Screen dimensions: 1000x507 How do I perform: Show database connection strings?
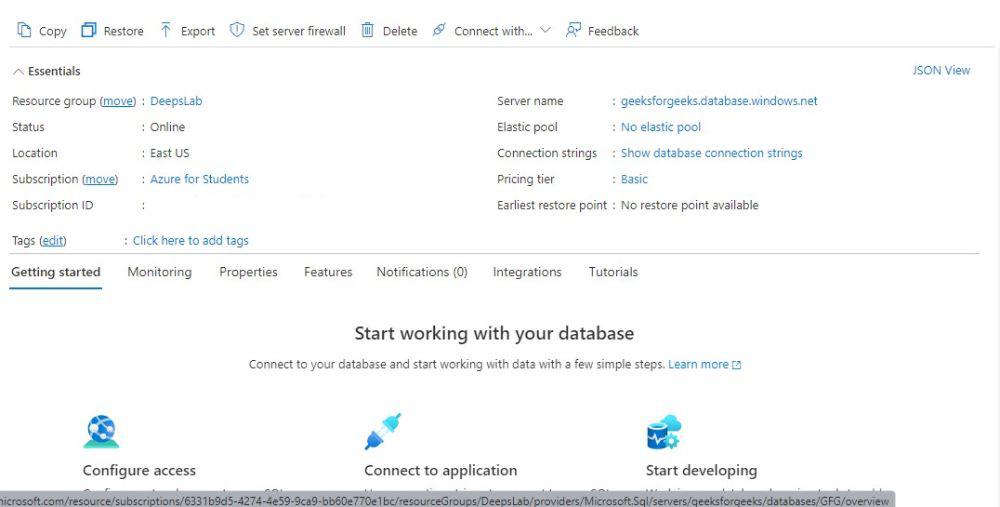pos(711,153)
